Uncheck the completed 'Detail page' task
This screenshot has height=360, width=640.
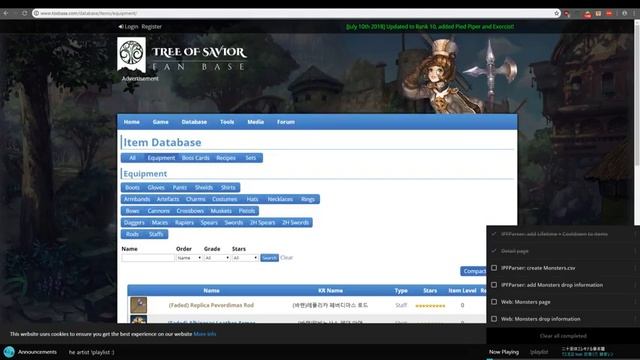point(494,251)
